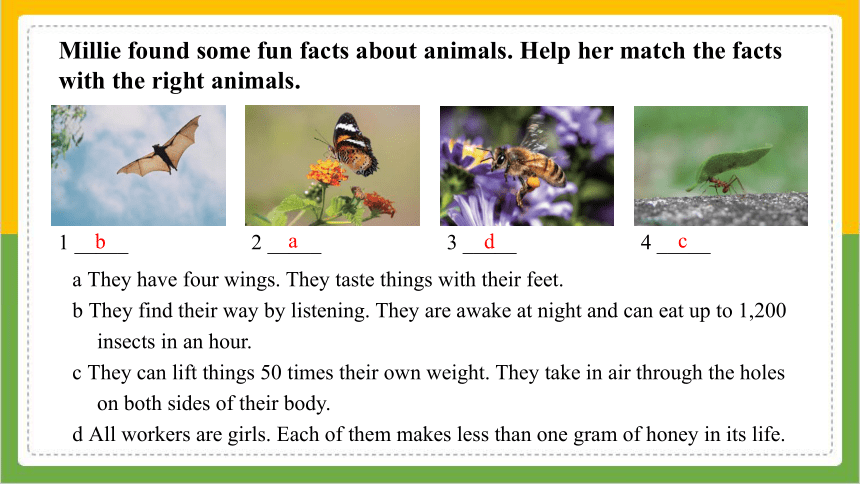The image size is (860, 484).
Task: Click fact d about workers being girls
Action: pos(428,434)
